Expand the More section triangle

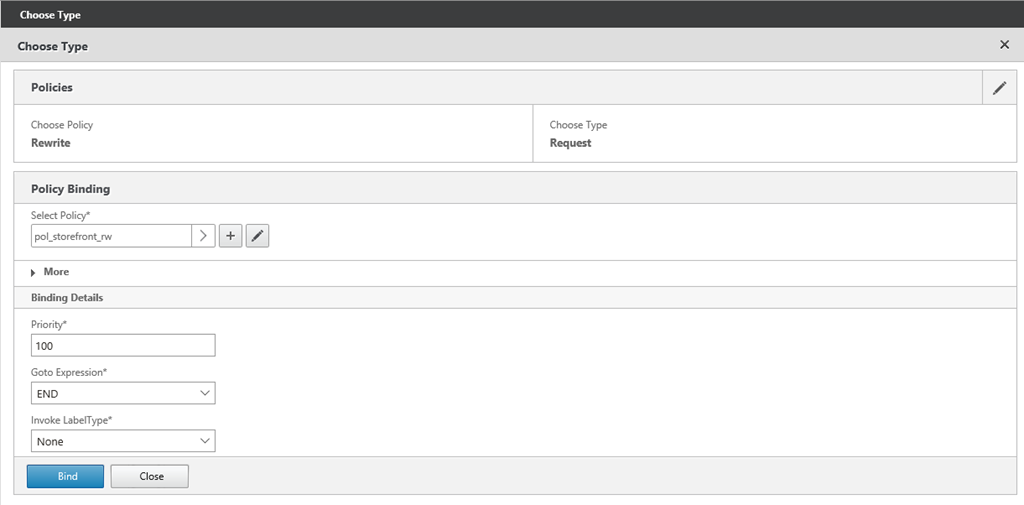tap(34, 272)
